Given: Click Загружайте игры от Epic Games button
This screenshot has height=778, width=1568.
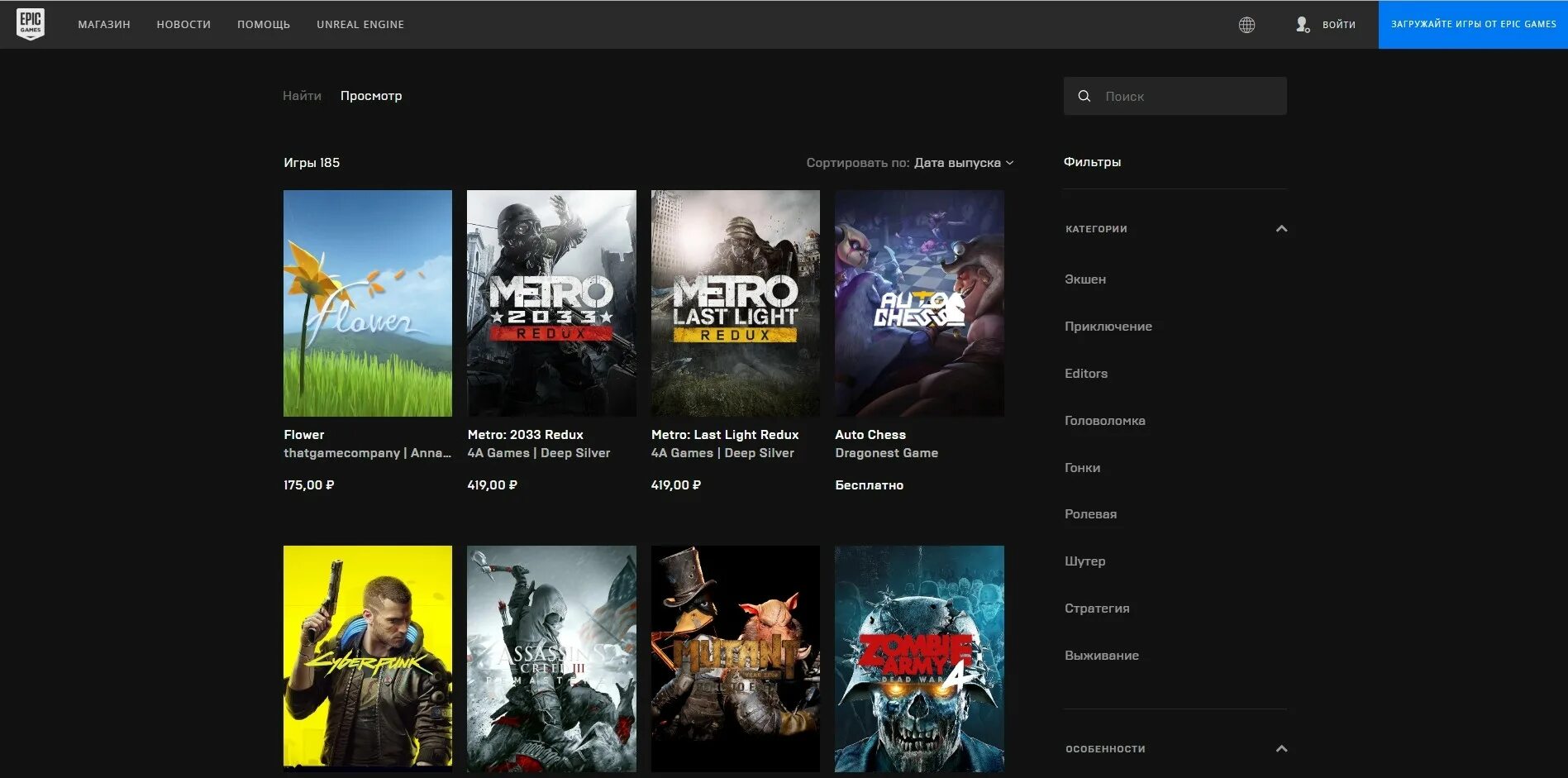Looking at the screenshot, I should click(1473, 25).
